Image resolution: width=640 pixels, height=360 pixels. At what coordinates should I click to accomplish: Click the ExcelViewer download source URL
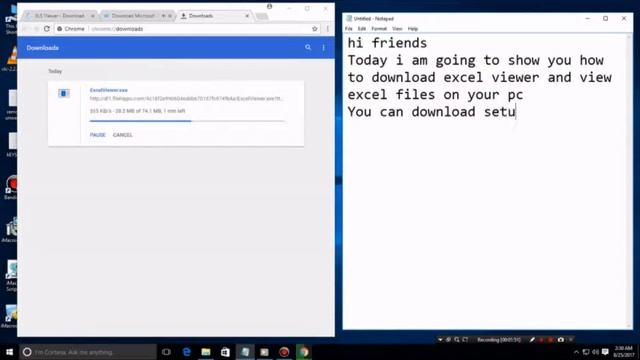click(186, 98)
